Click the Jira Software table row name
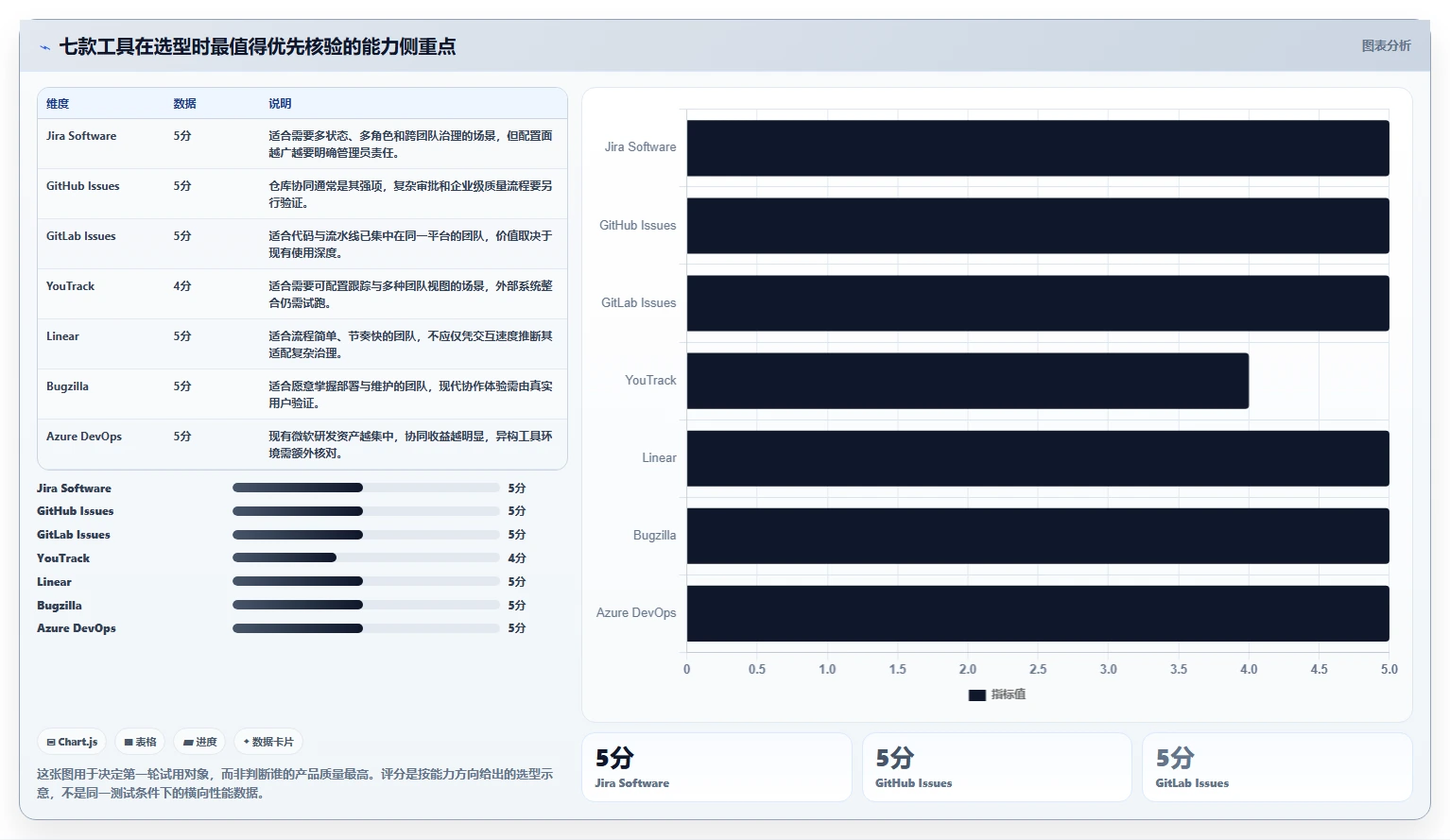Screen dimensions: 1450x840 pyautogui.click(x=81, y=136)
